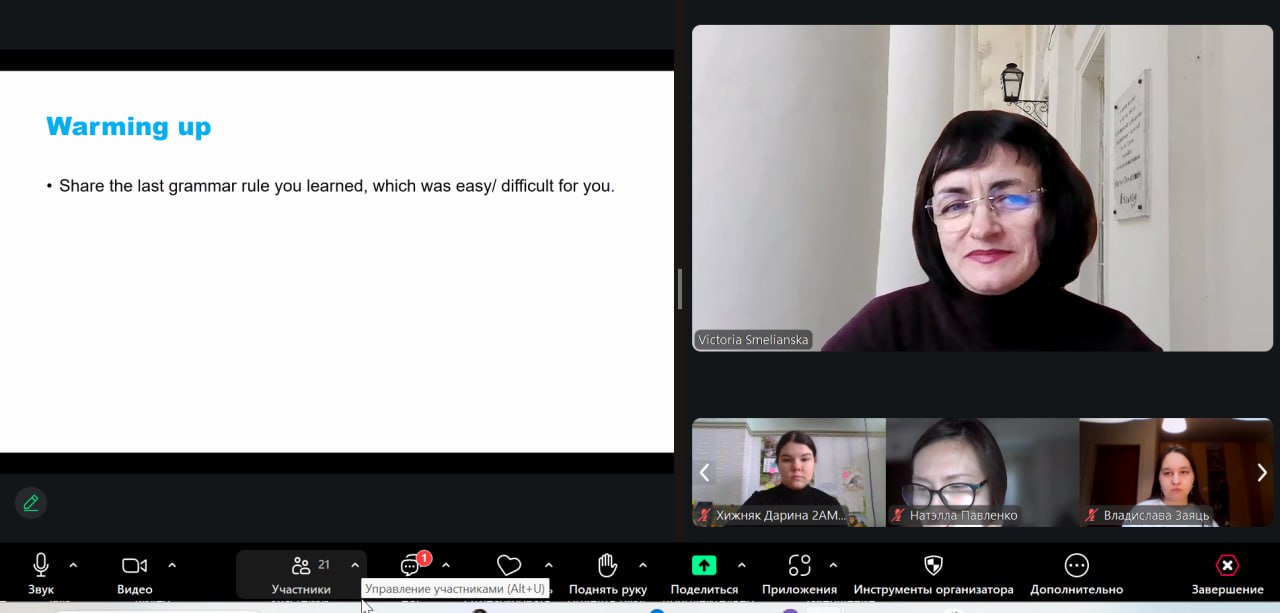The height and width of the screenshot is (613, 1280).
Task: Expand the arrow next to Участники count
Action: [x=355, y=565]
